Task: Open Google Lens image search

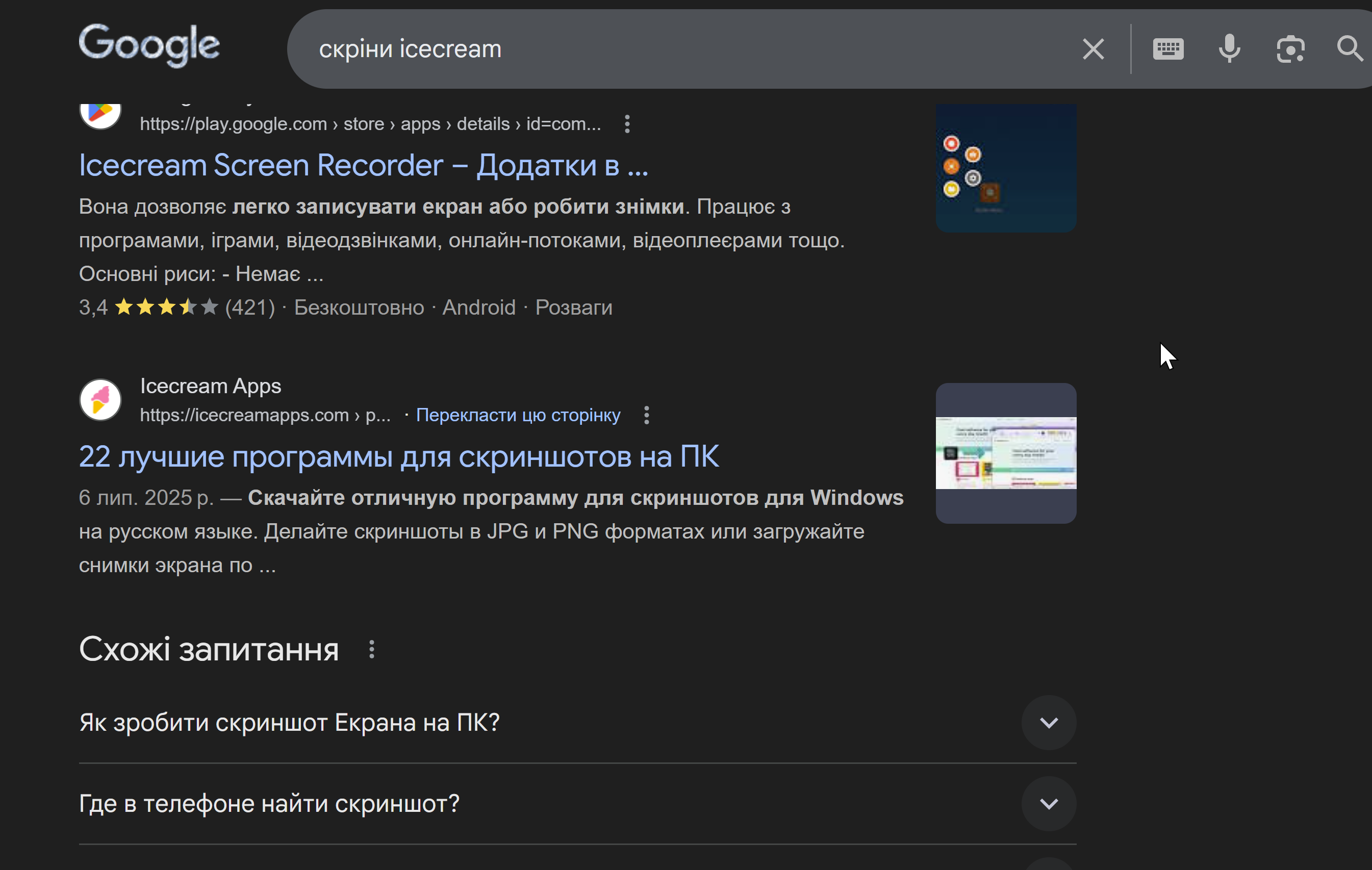Action: tap(1290, 49)
